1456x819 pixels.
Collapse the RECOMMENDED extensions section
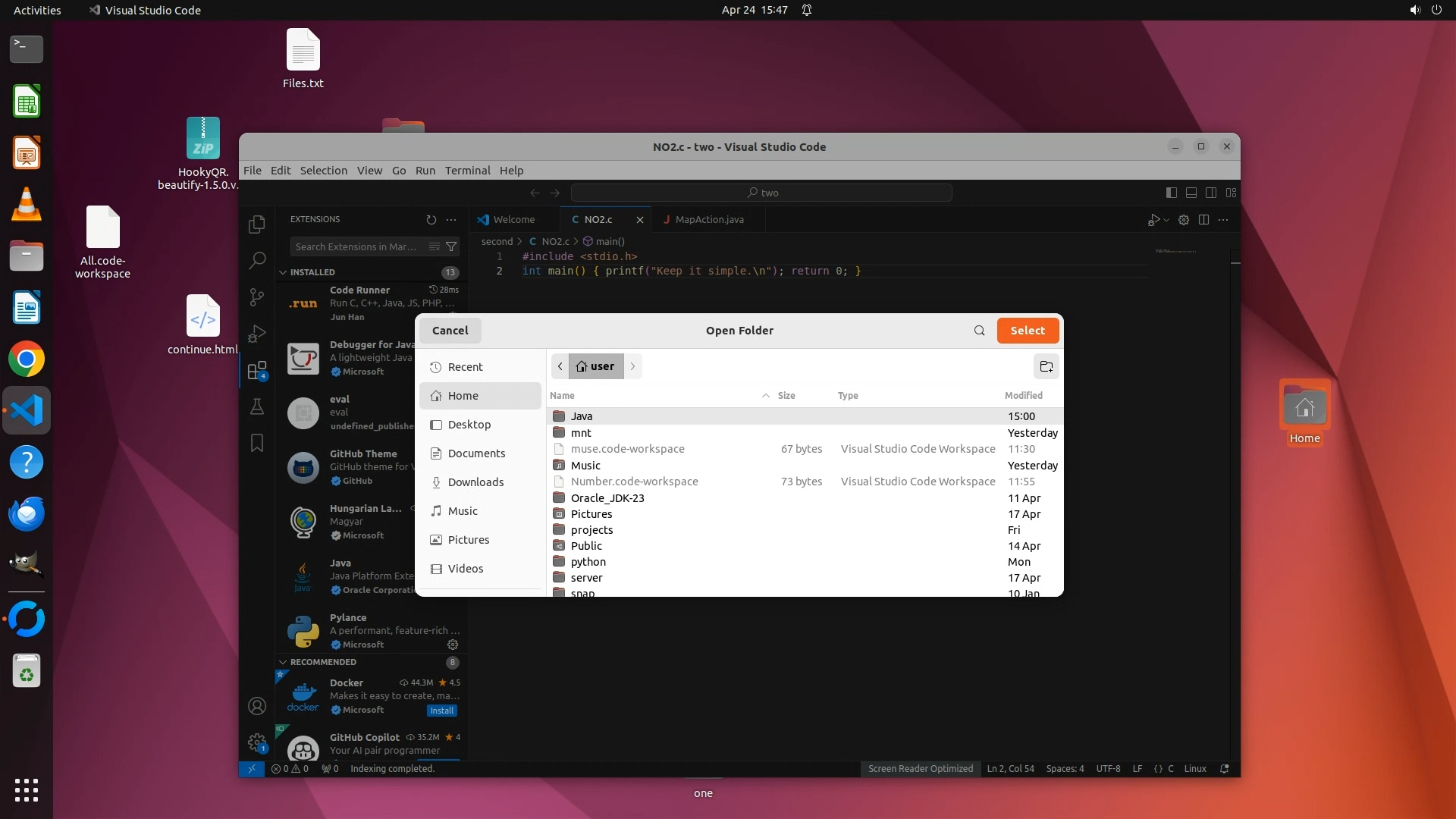click(283, 662)
